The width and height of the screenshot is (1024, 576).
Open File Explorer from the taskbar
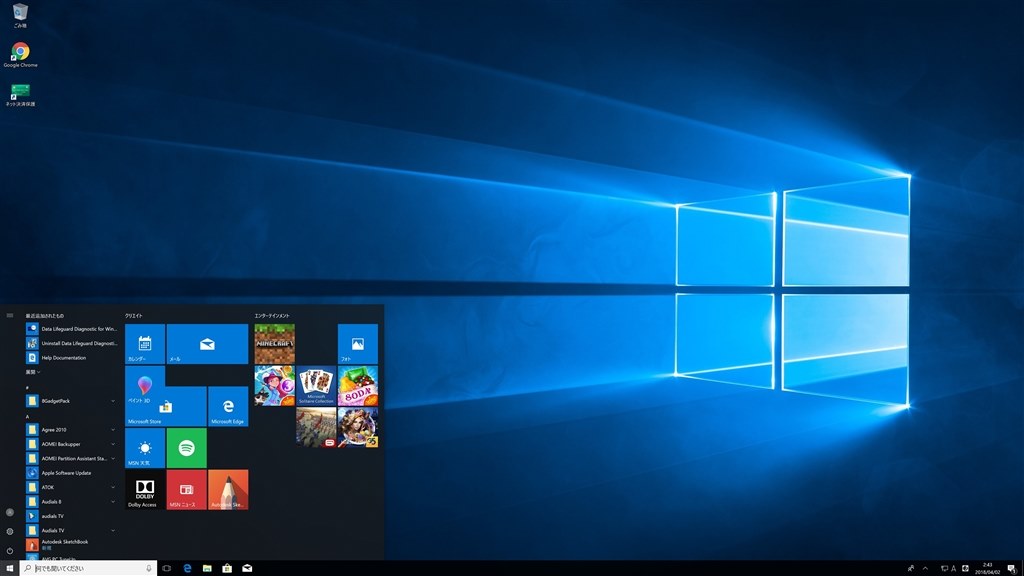[x=207, y=568]
